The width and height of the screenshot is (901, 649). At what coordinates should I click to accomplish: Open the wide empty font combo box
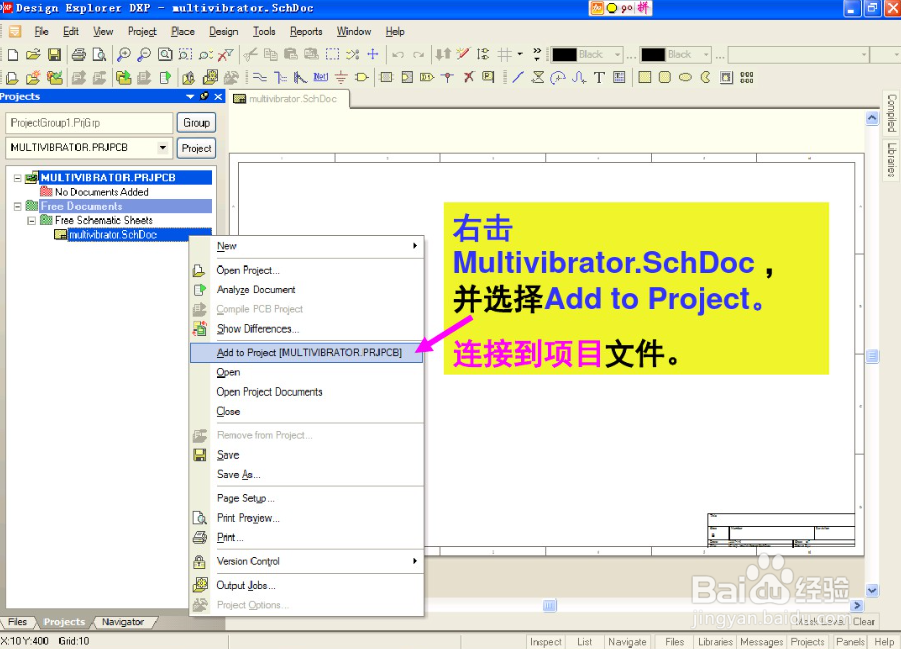coord(798,55)
